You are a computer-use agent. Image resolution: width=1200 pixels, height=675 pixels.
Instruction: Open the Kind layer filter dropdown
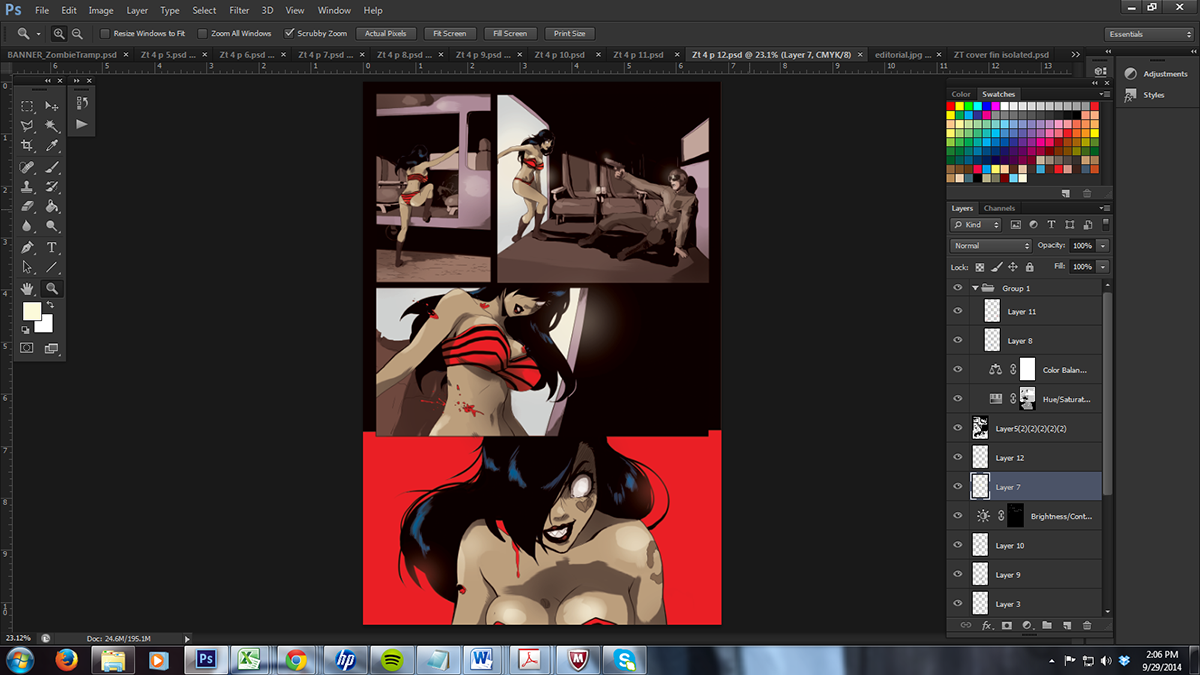(x=977, y=225)
